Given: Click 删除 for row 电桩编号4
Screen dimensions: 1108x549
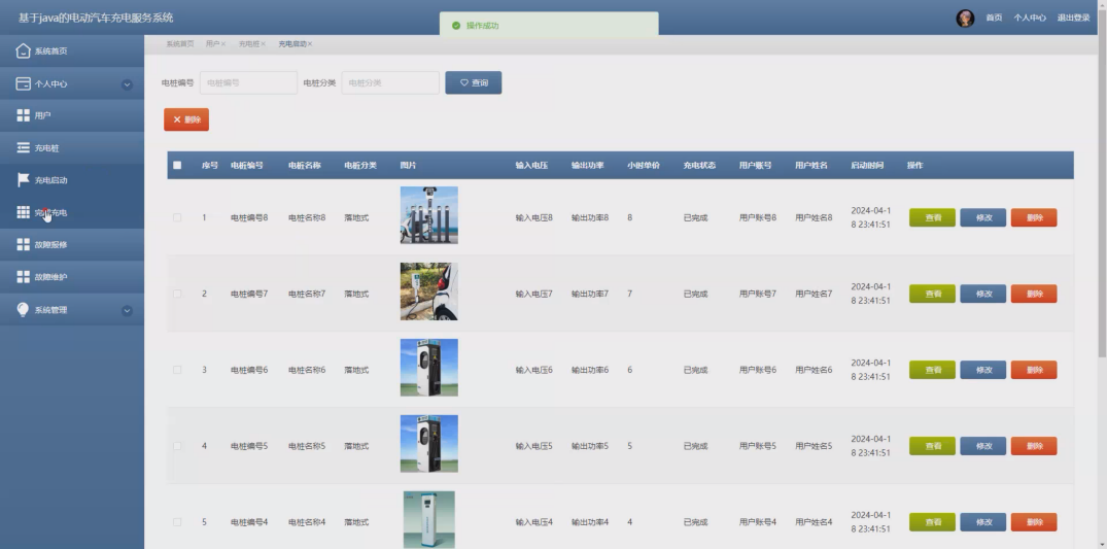Looking at the screenshot, I should point(1034,522).
